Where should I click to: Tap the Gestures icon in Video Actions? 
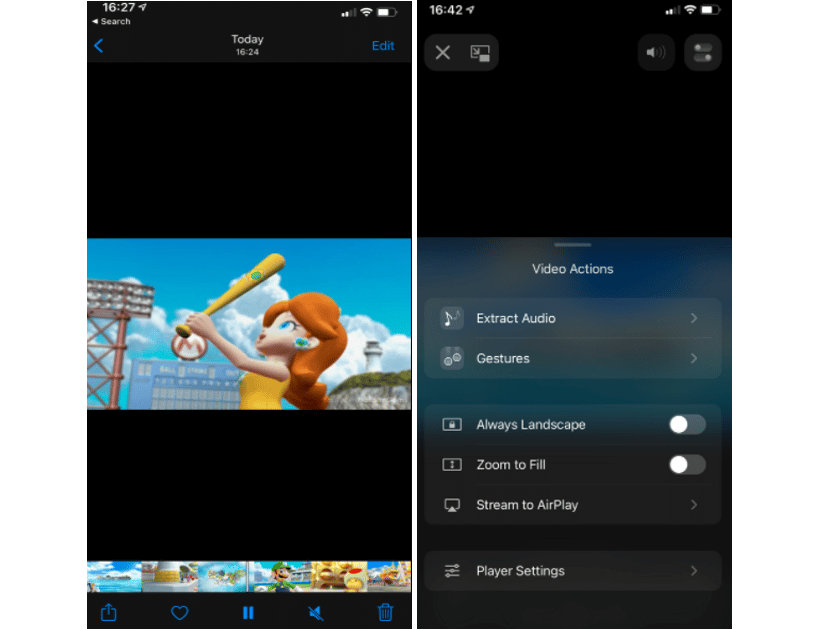(x=450, y=357)
